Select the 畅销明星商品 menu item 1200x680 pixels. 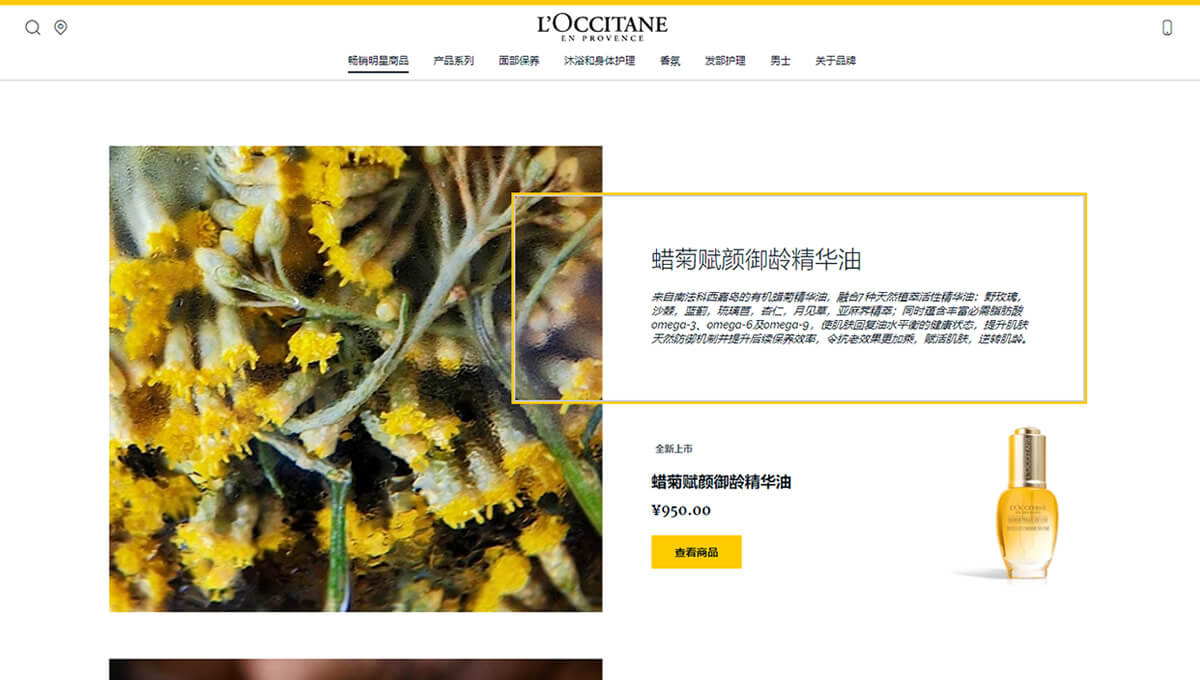pos(378,61)
